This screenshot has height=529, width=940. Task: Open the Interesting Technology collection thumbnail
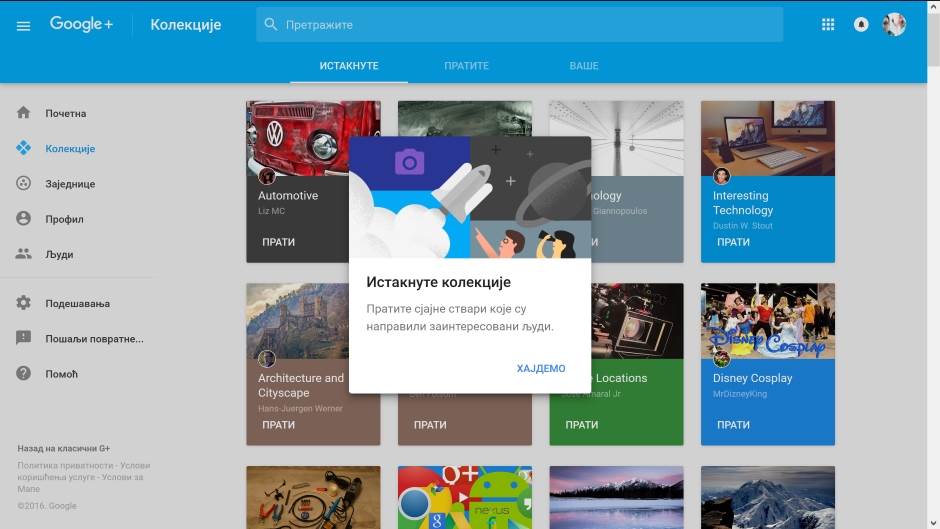pyautogui.click(x=767, y=138)
